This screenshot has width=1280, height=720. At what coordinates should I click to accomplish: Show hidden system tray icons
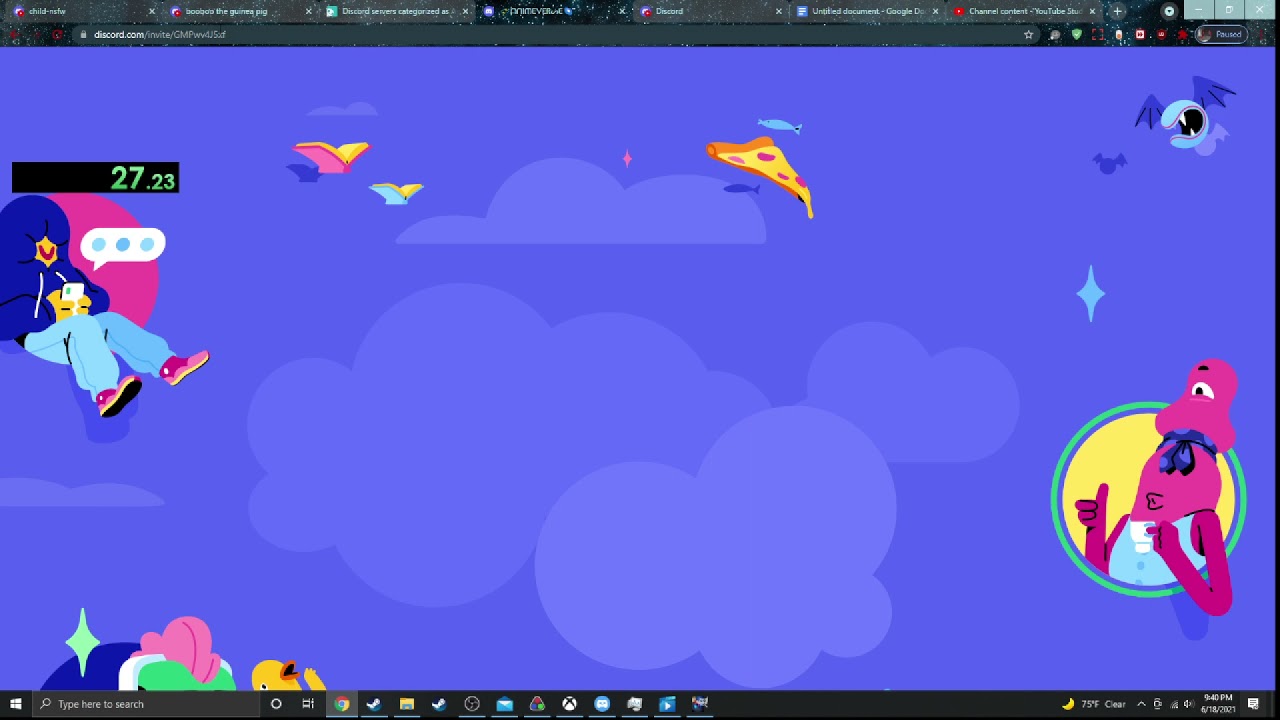pyautogui.click(x=1141, y=704)
